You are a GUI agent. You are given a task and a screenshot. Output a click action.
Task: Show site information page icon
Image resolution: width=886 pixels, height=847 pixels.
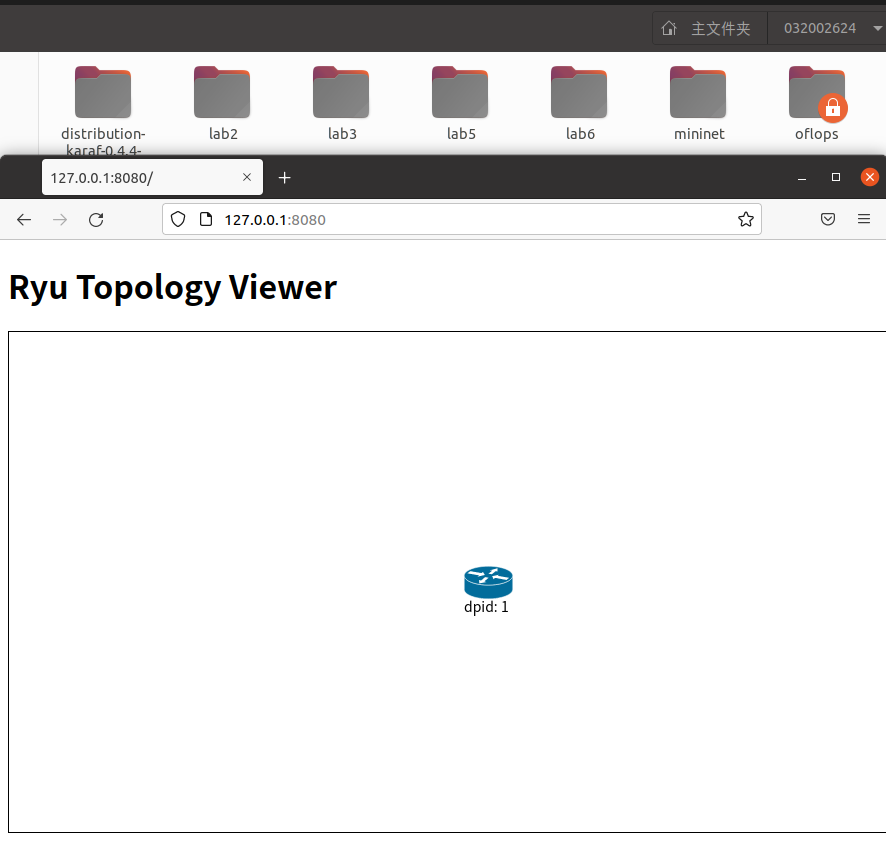tap(206, 219)
